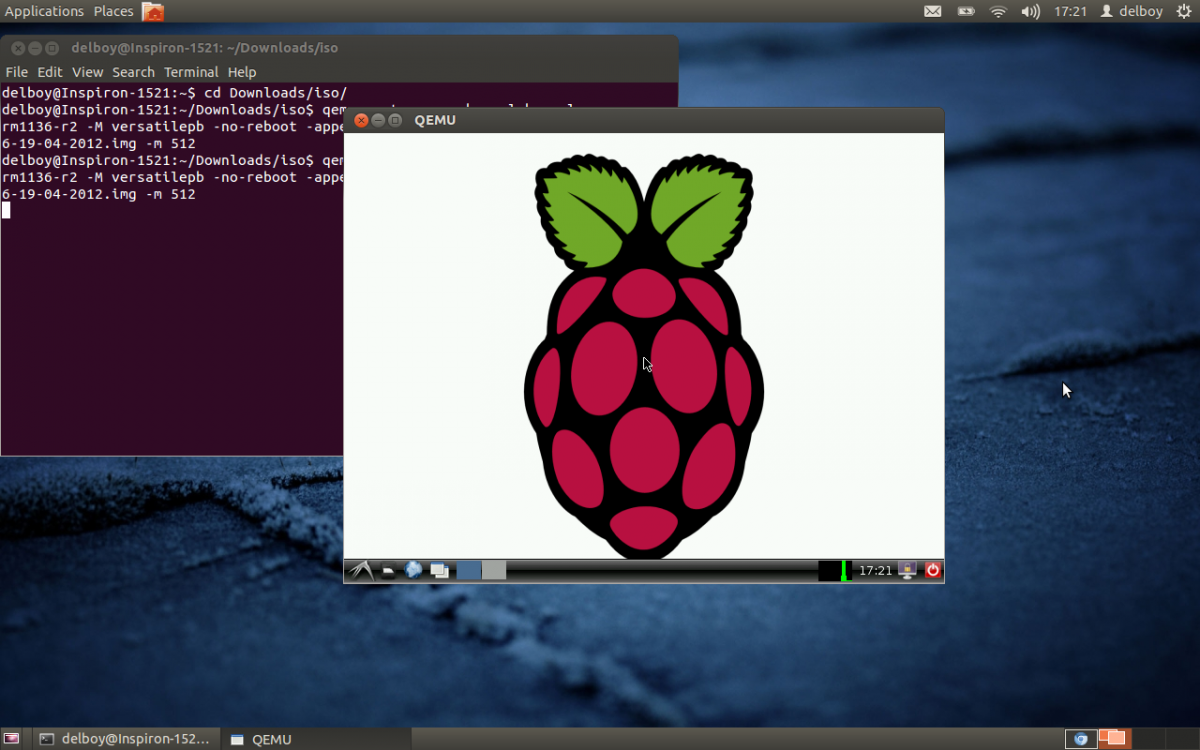The height and width of the screenshot is (750, 1200).
Task: Open the delboy user menu
Action: coord(1132,12)
